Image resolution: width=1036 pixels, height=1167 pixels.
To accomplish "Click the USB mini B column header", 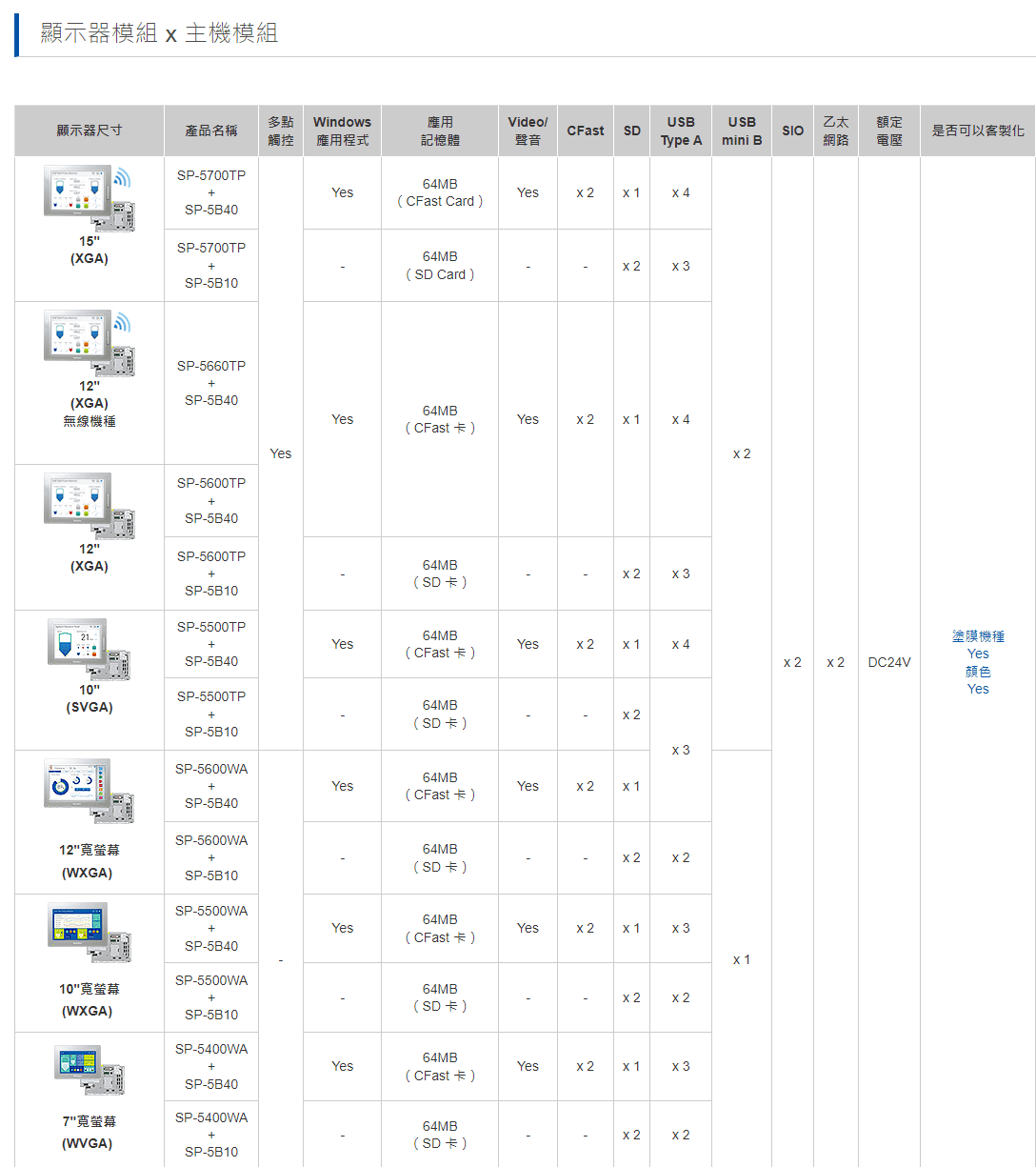I will 742,131.
